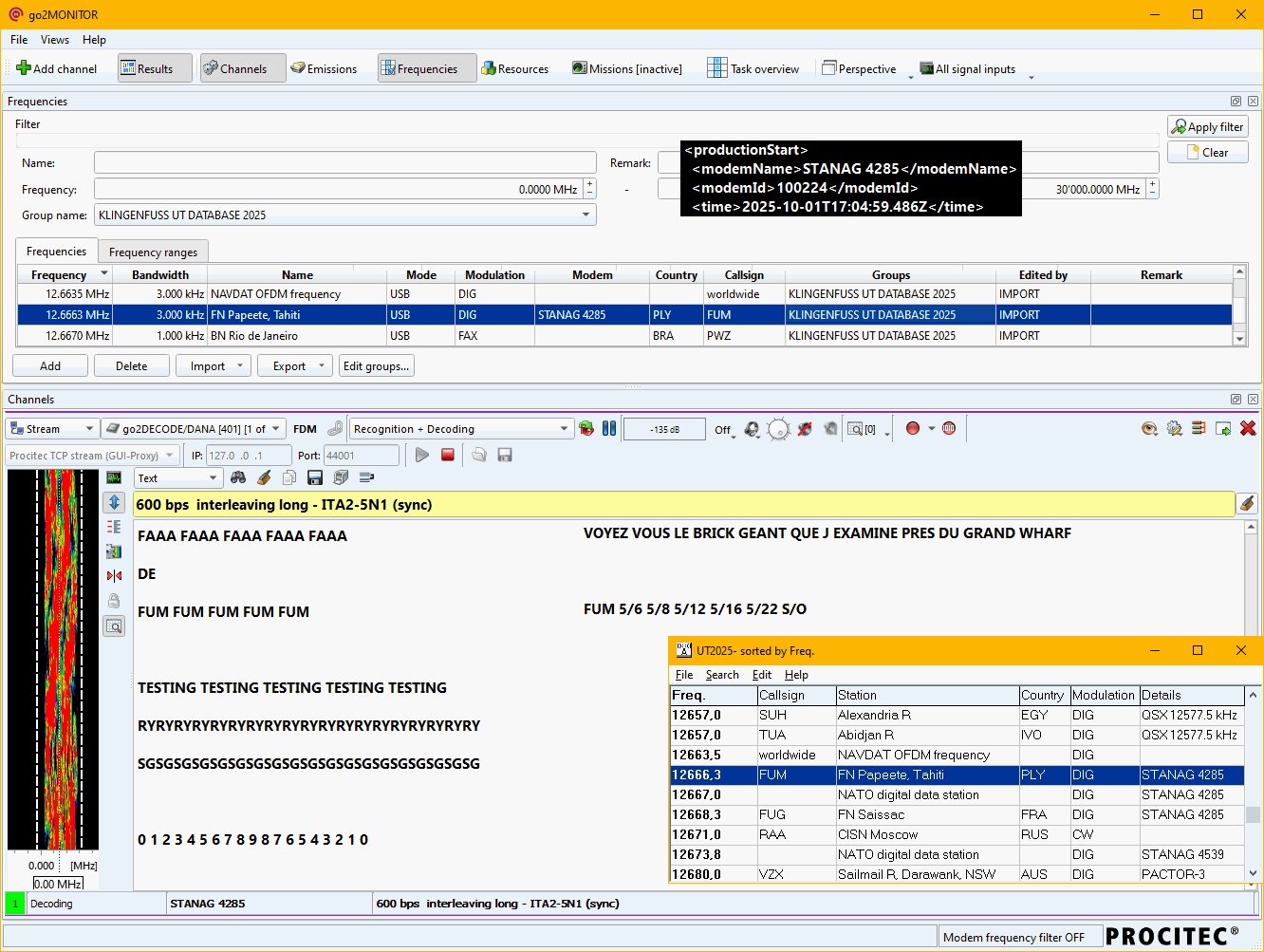Open the Group name dropdown
The height and width of the screenshot is (952, 1264).
[586, 215]
